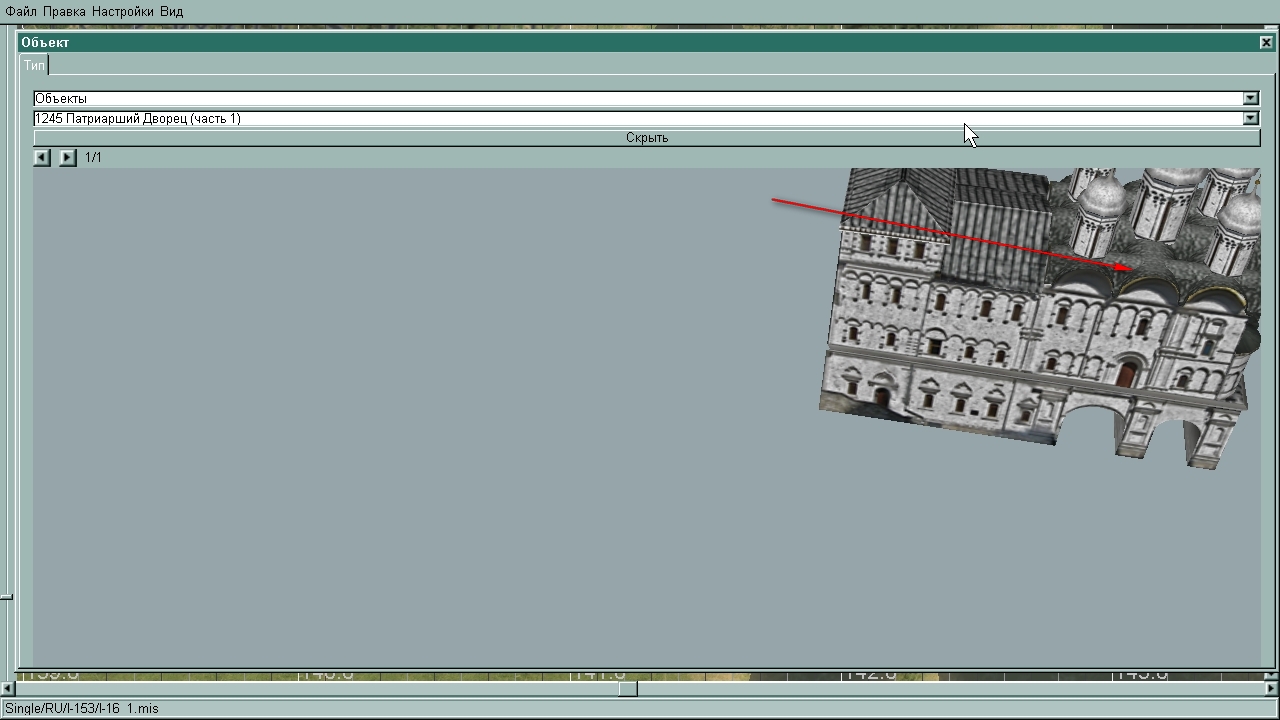Viewport: 1280px width, 720px height.
Task: Open the Вид menu
Action: 172,11
